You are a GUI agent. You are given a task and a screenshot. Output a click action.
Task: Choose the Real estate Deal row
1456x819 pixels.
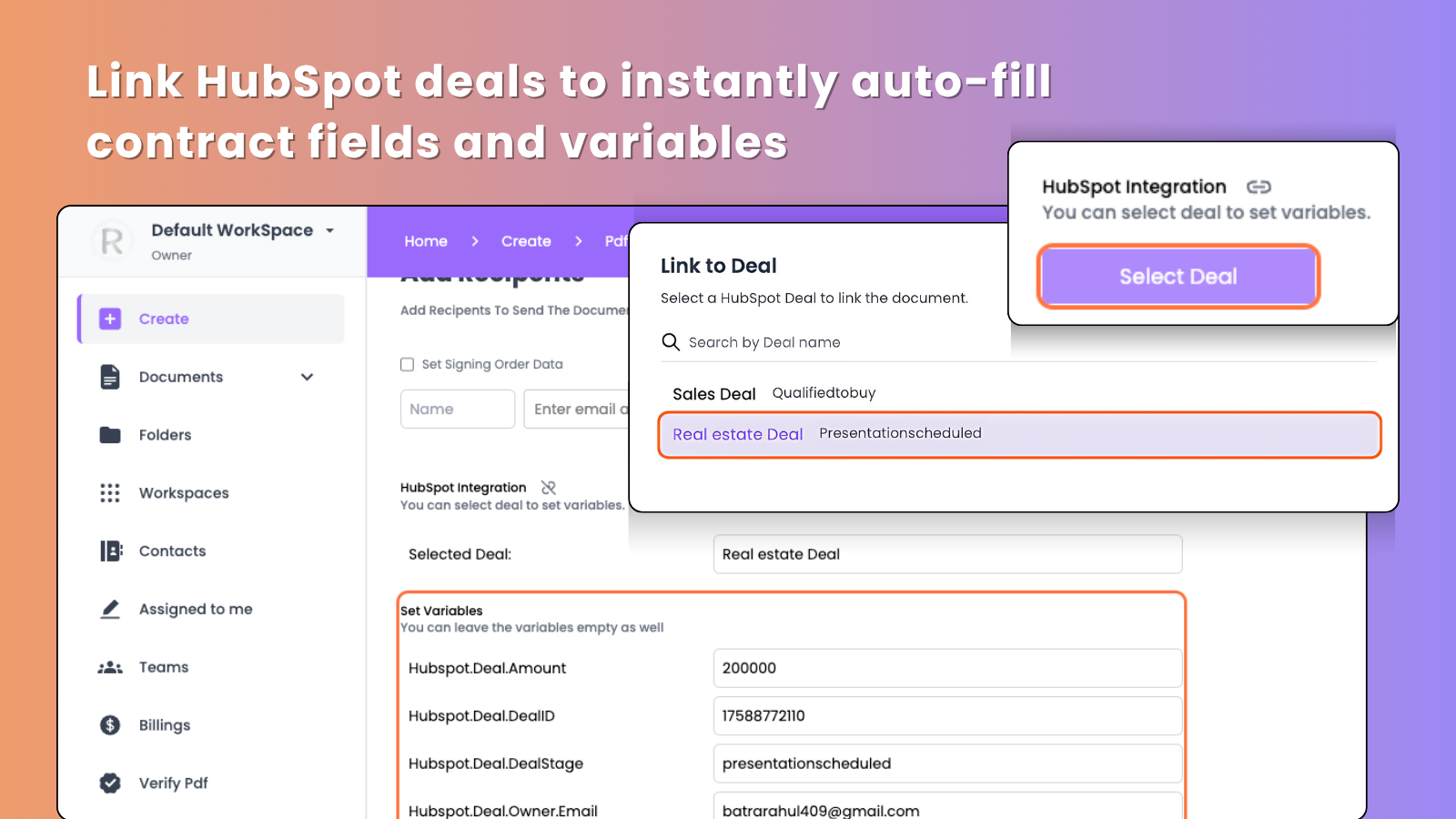coord(1019,435)
